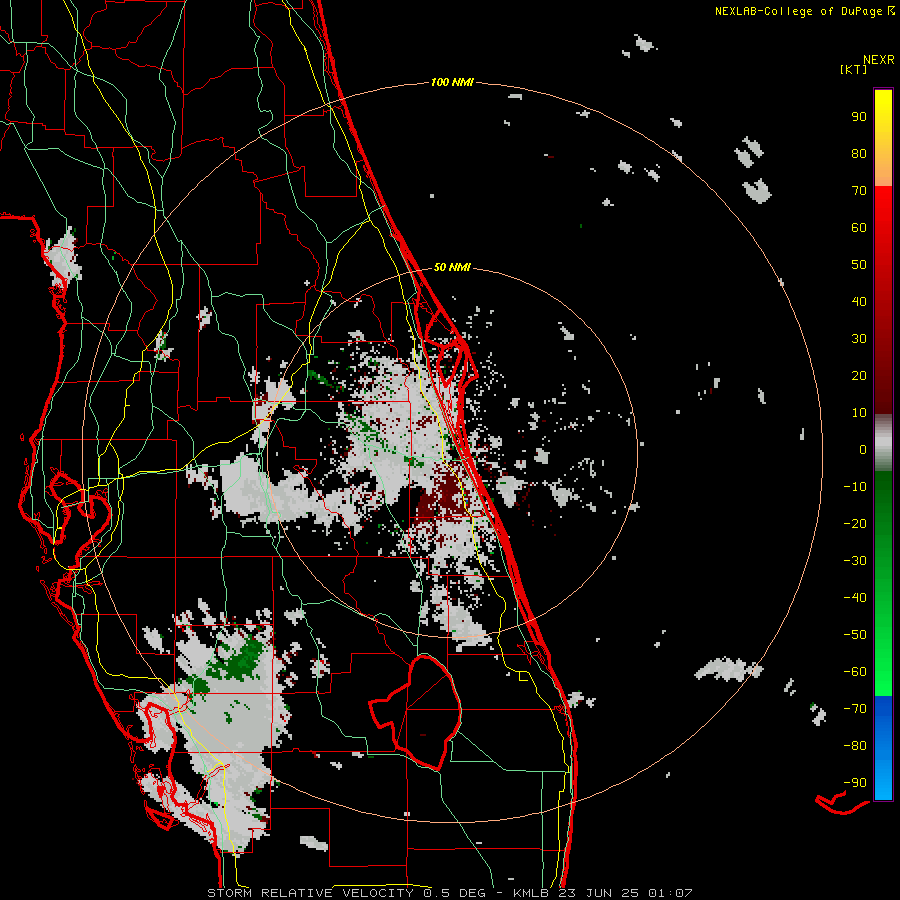This screenshot has height=900, width=900.
Task: Click the -60 value on the velocity scale
Action: 855,672
